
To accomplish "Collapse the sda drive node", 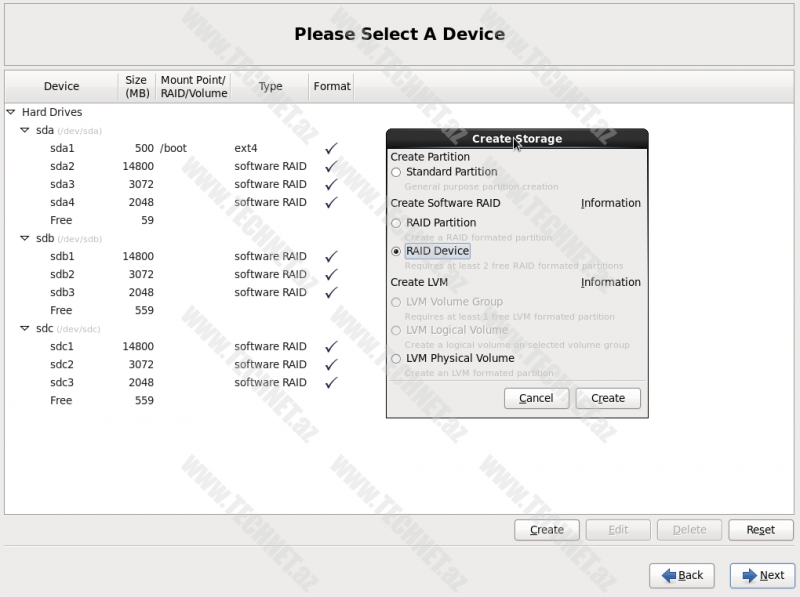I will tap(25, 130).
